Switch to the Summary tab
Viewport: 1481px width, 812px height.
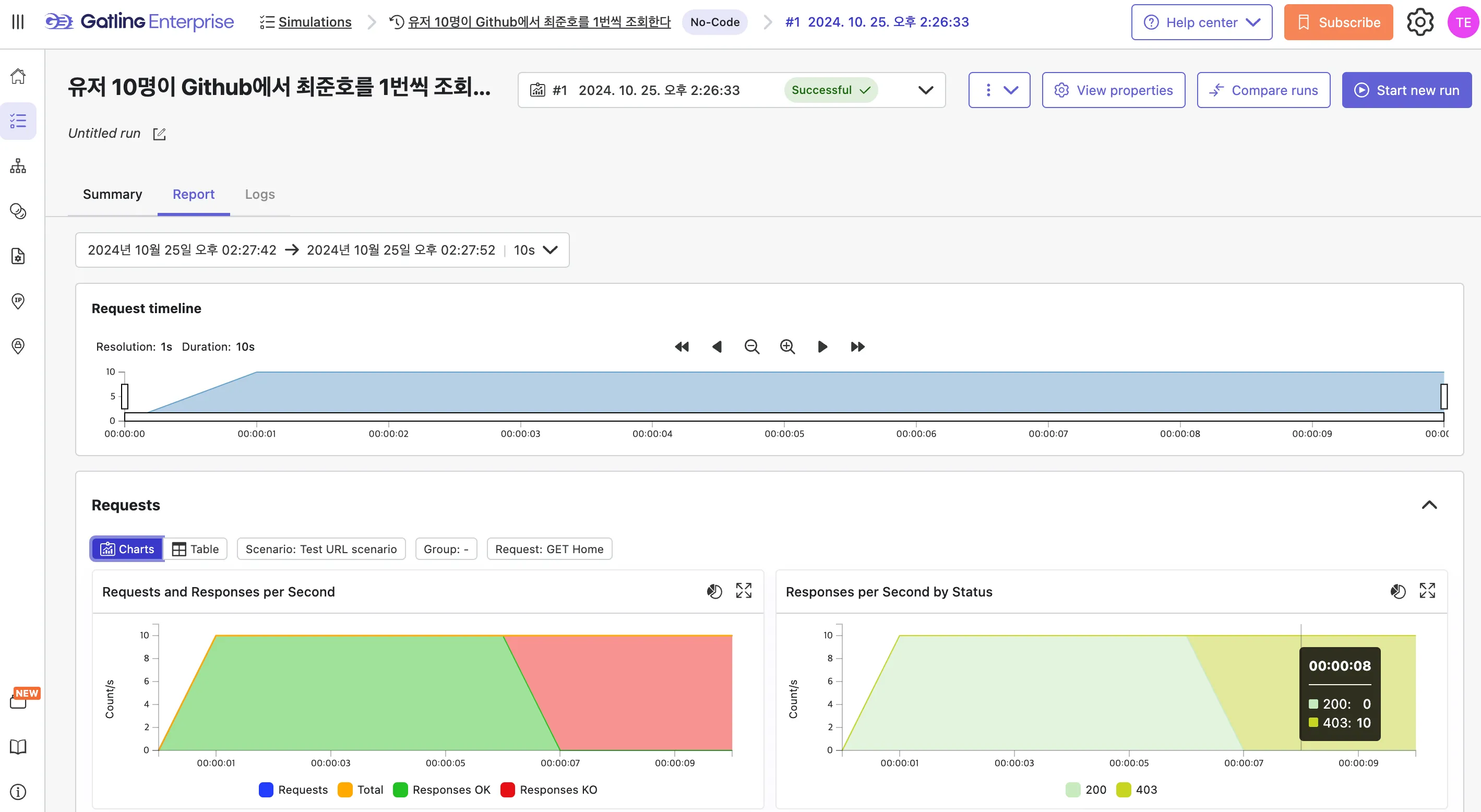pyautogui.click(x=112, y=194)
